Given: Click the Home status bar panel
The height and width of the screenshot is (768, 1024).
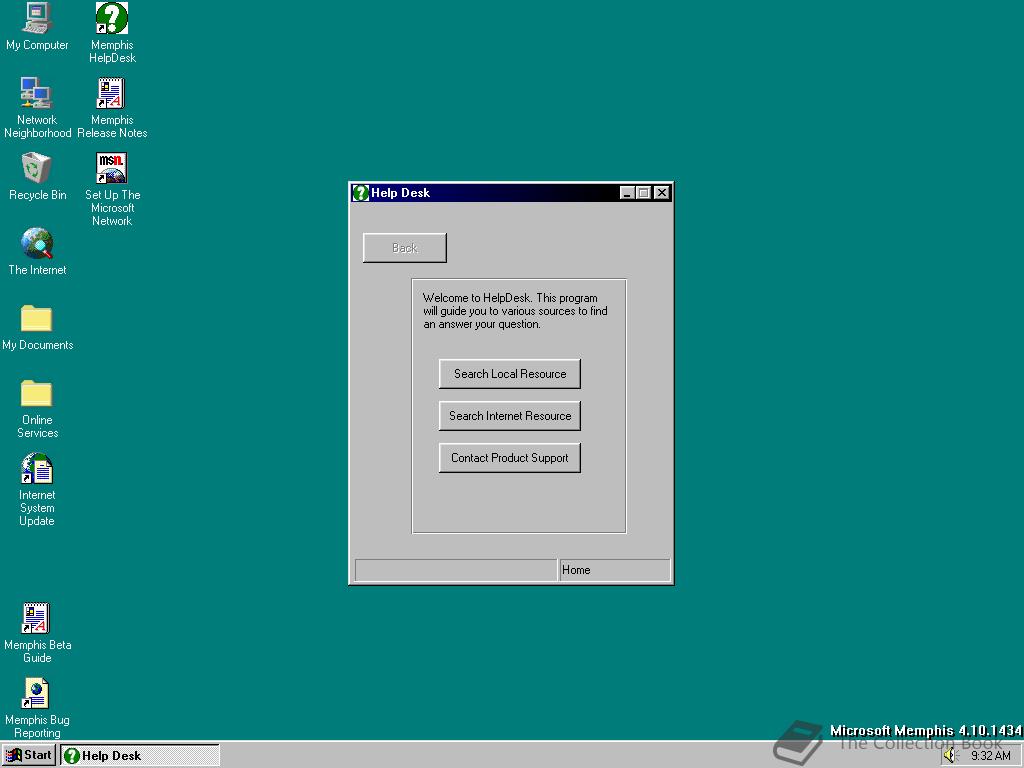Looking at the screenshot, I should pyautogui.click(x=615, y=570).
